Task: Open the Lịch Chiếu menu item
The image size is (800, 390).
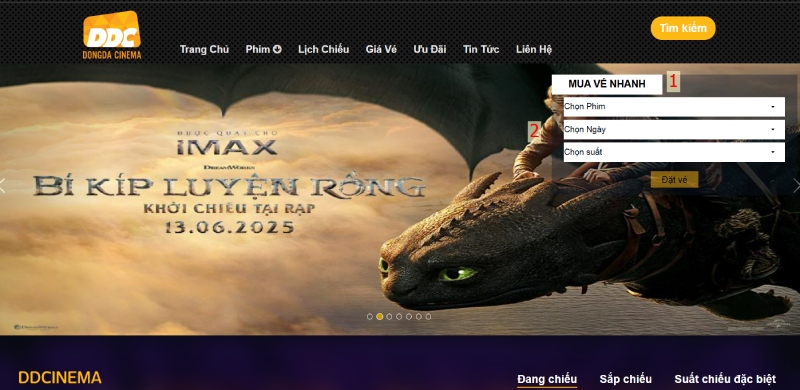Action: (323, 50)
